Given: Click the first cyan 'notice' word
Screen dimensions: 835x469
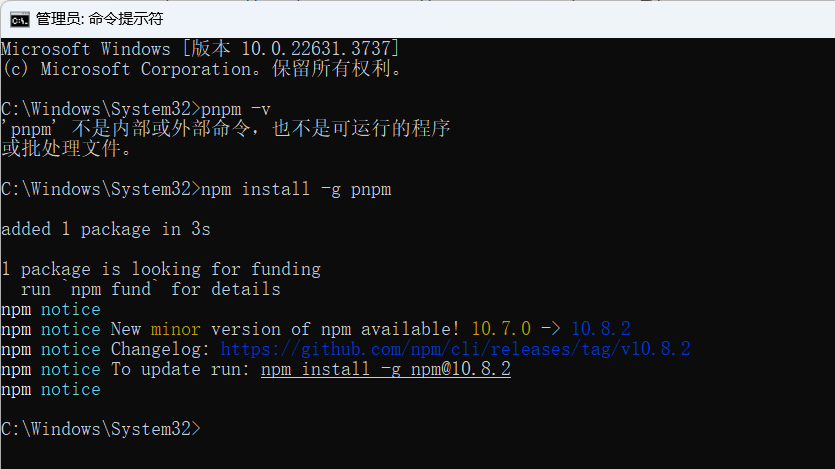Looking at the screenshot, I should pyautogui.click(x=71, y=309).
